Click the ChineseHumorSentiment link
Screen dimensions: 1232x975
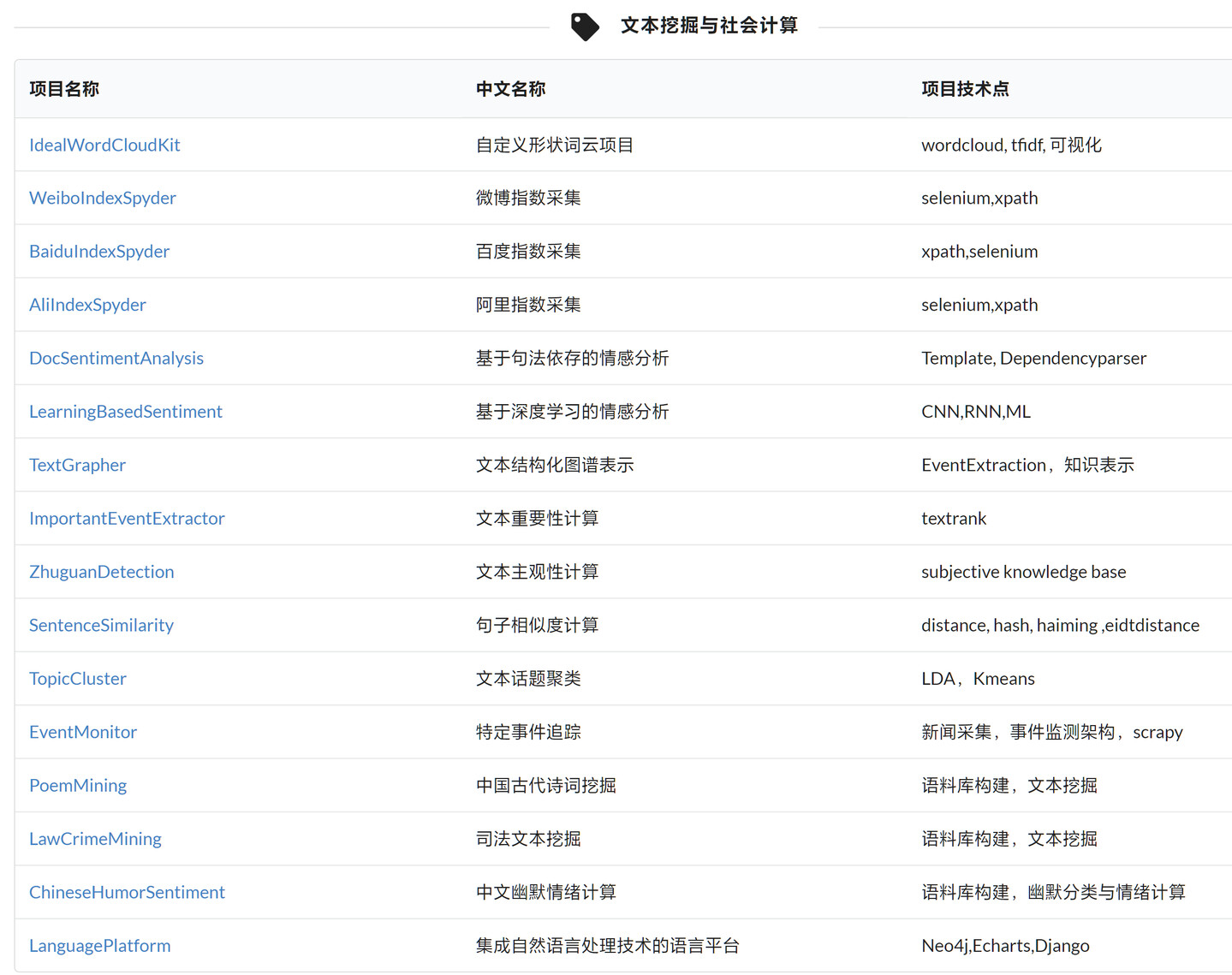click(127, 892)
